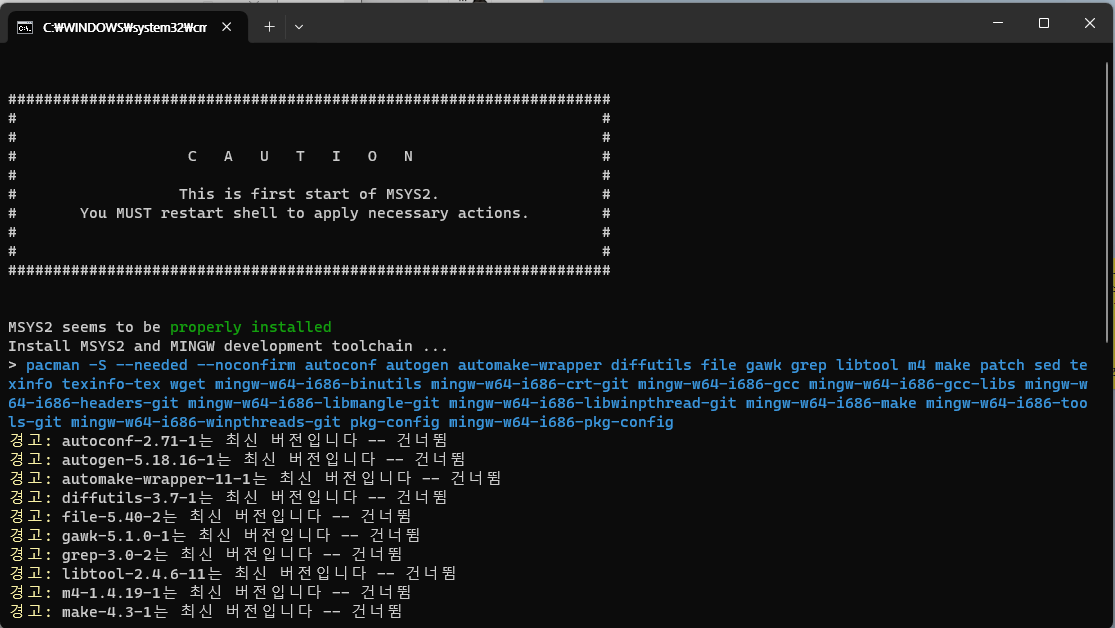Expand the new tab profile dropdown
Viewport: 1115px width, 628px height.
click(299, 27)
